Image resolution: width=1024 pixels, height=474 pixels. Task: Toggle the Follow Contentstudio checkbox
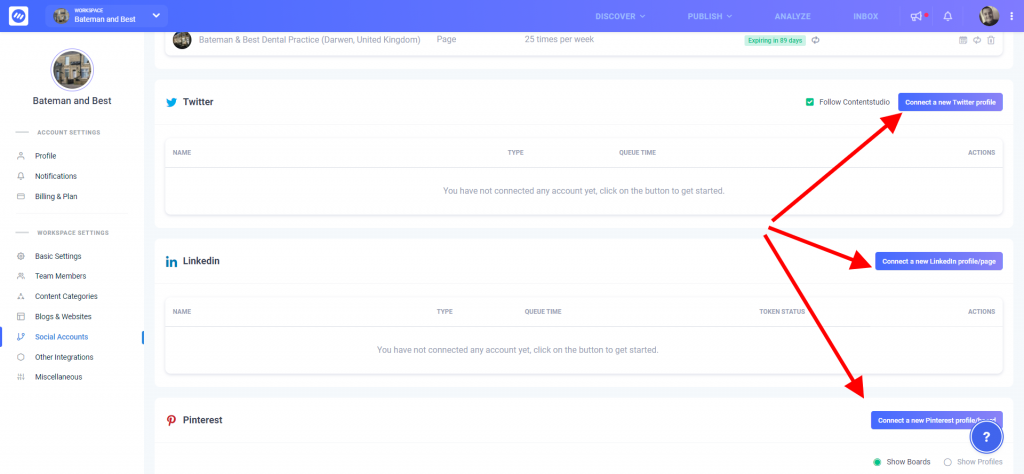tap(810, 103)
